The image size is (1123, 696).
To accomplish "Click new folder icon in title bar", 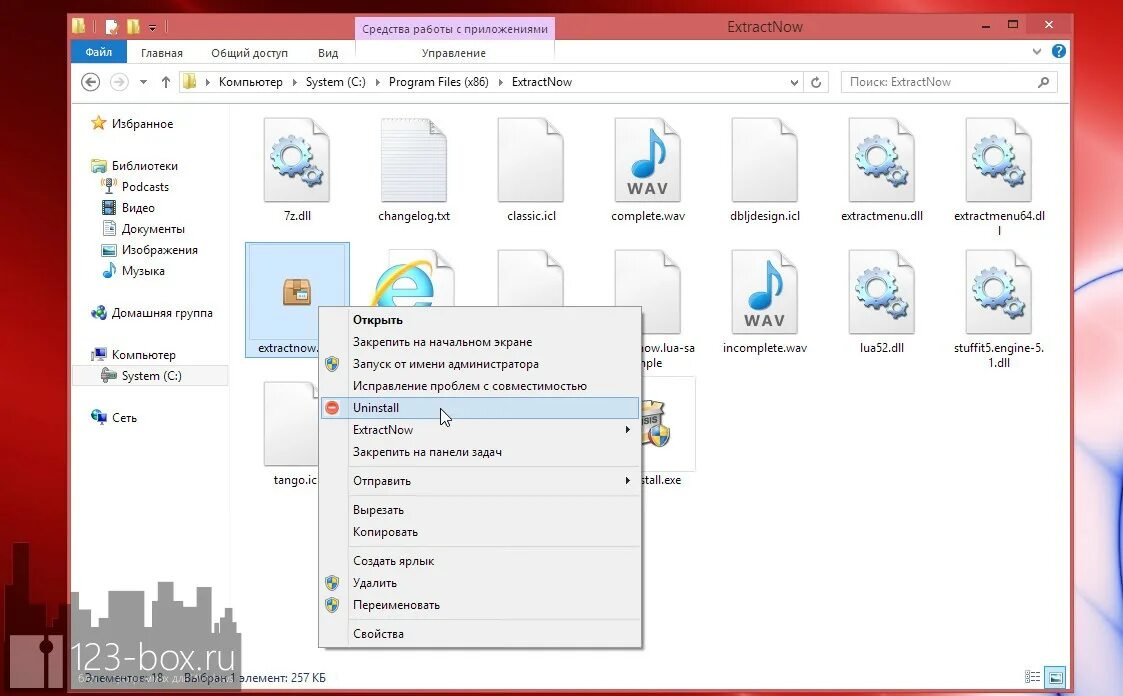I will [x=132, y=27].
